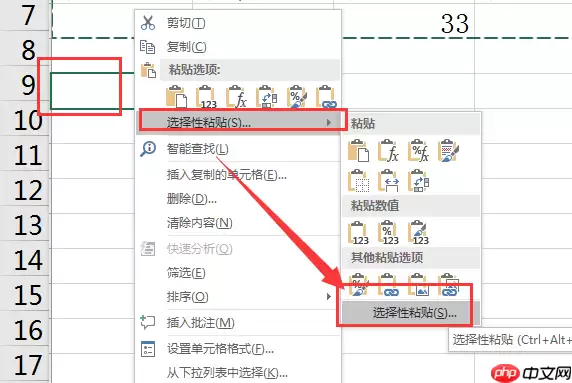Select Keep Source Formatting icon in submenu 粘贴

[448, 150]
